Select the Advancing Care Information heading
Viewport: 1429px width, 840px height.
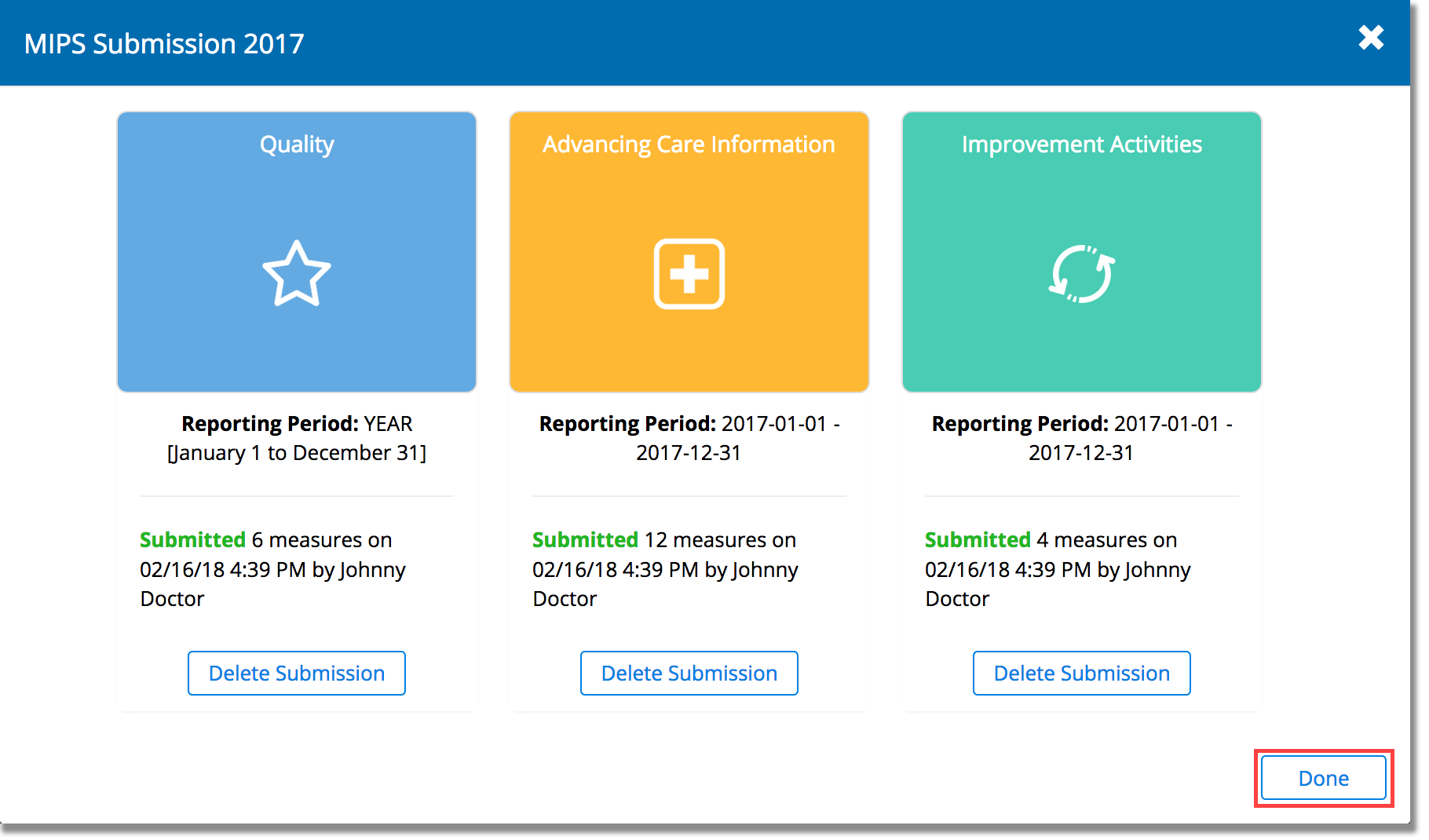point(689,144)
